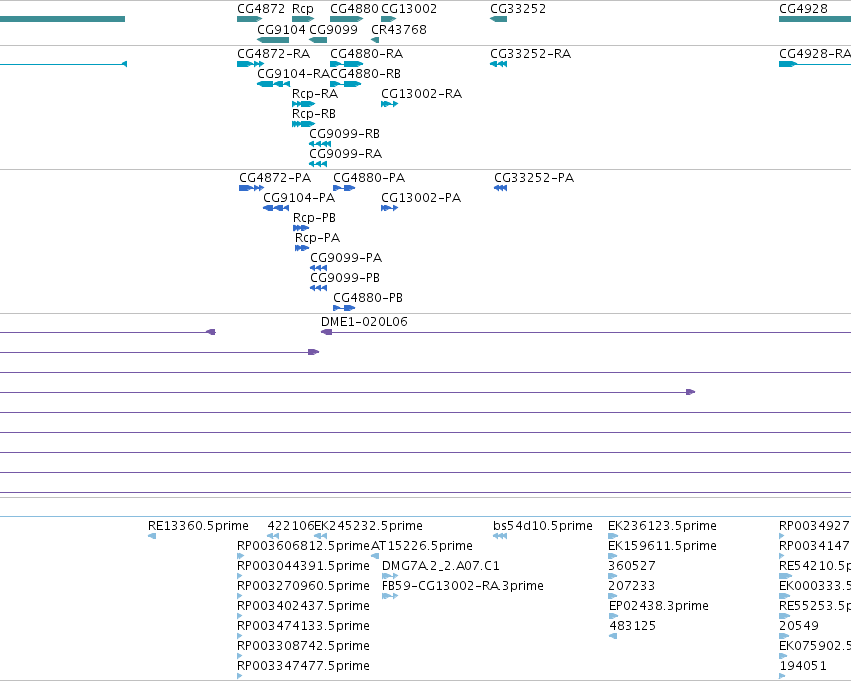Open the RP003308742.5prime EST label
Image resolution: width=851 pixels, height=681 pixels.
[x=303, y=646]
